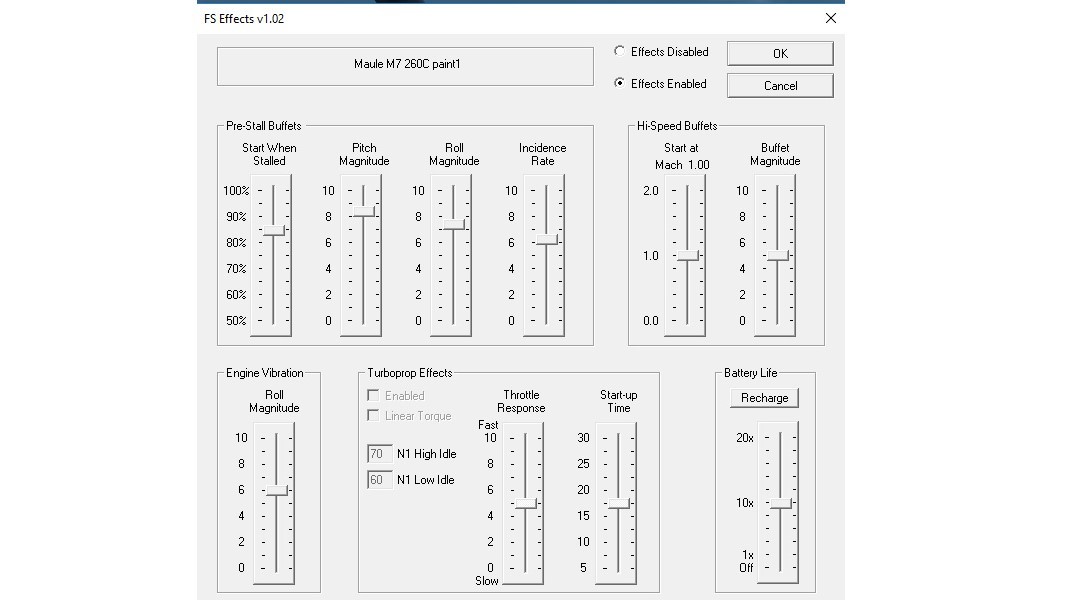
Task: Click the 20x label on Battery Life
Action: pos(744,438)
